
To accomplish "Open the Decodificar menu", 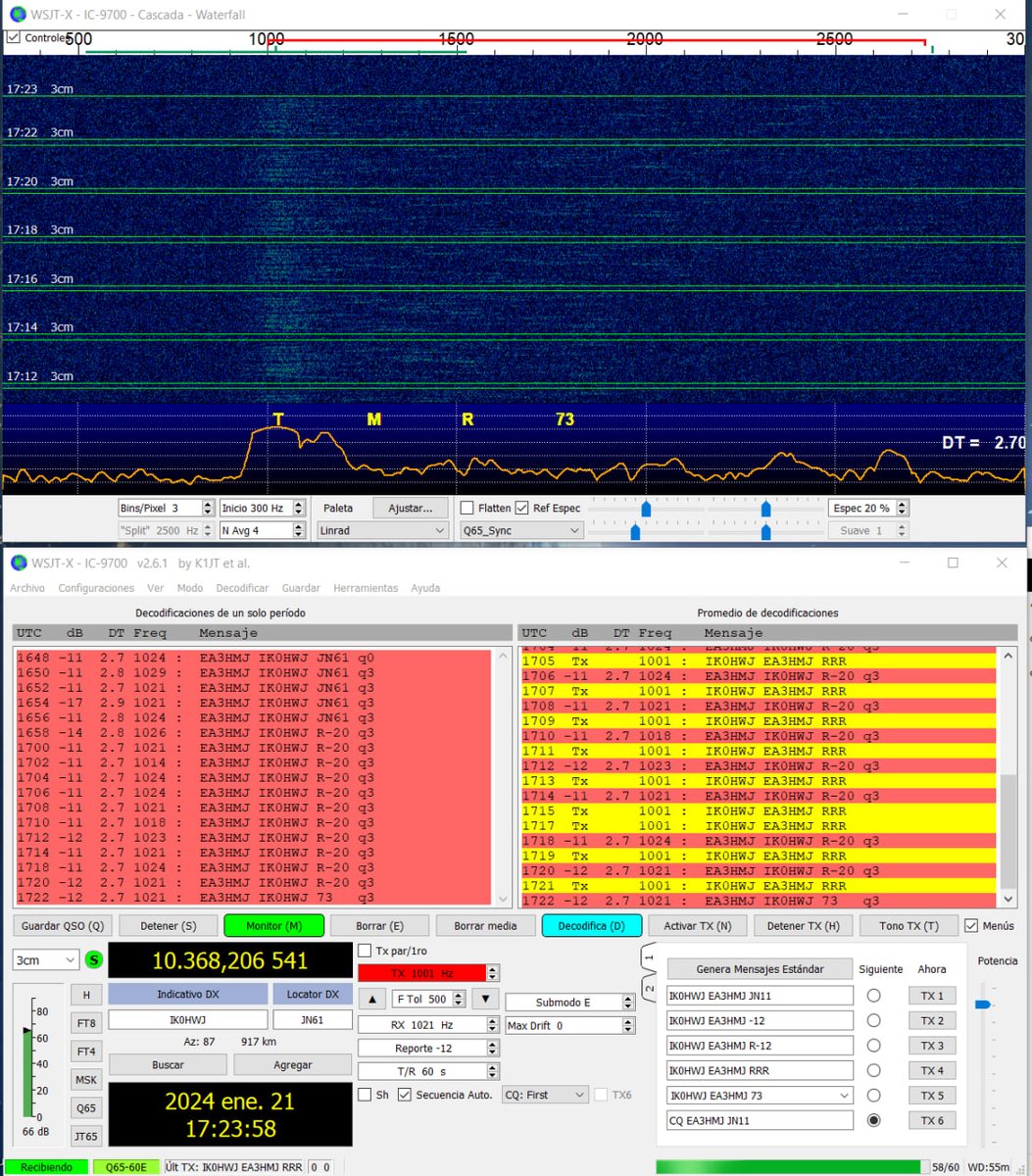I will click(x=242, y=588).
